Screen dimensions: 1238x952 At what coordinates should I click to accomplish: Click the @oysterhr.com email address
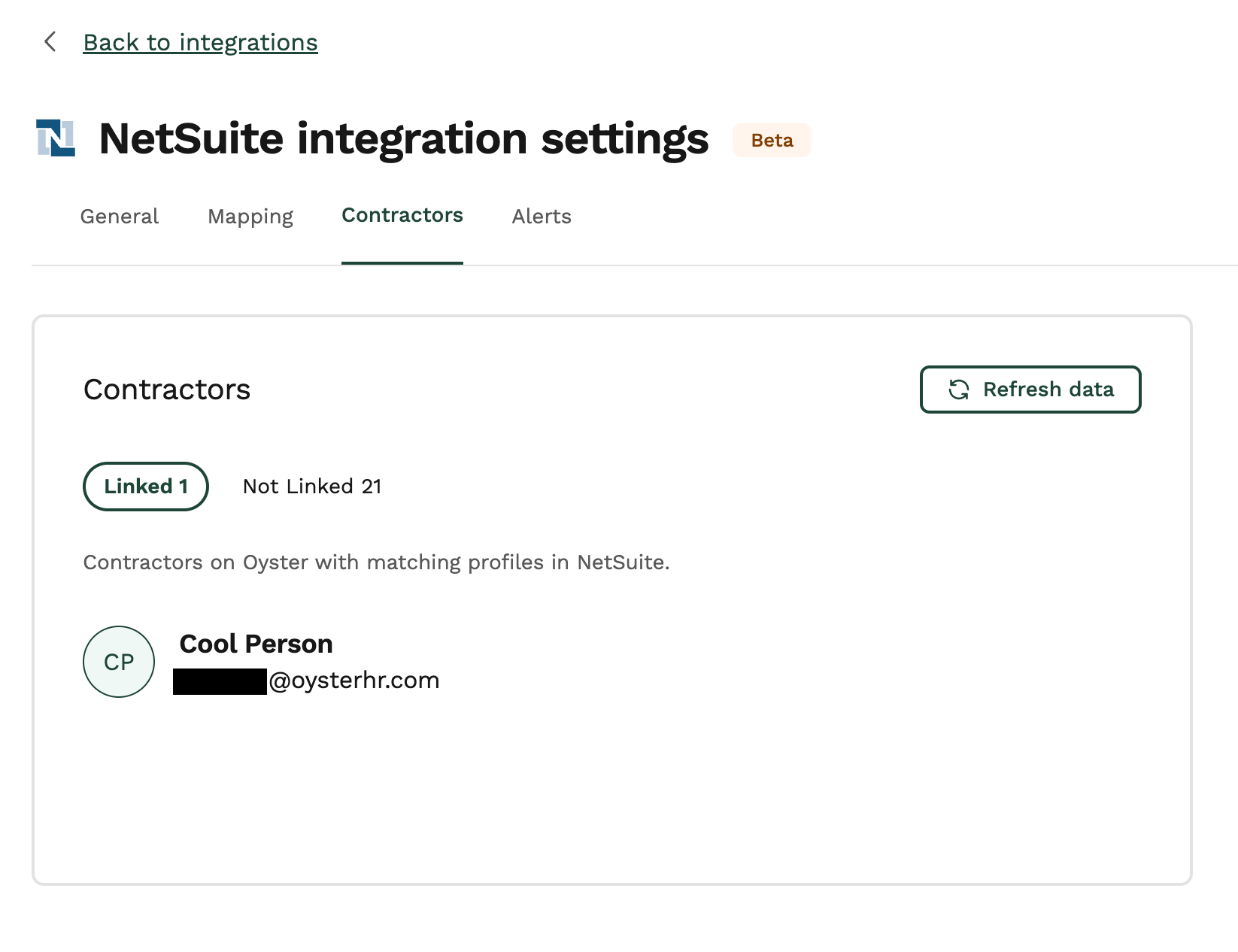tap(354, 681)
